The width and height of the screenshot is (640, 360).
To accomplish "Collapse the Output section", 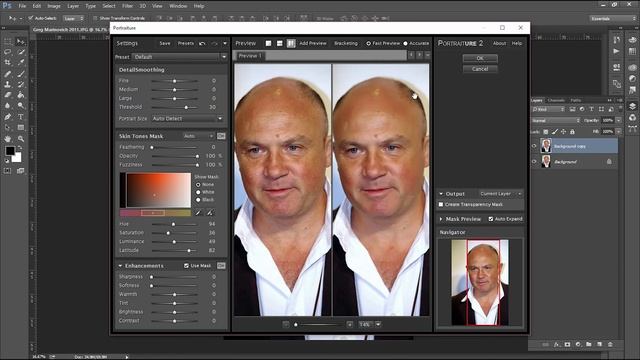I will pyautogui.click(x=441, y=193).
